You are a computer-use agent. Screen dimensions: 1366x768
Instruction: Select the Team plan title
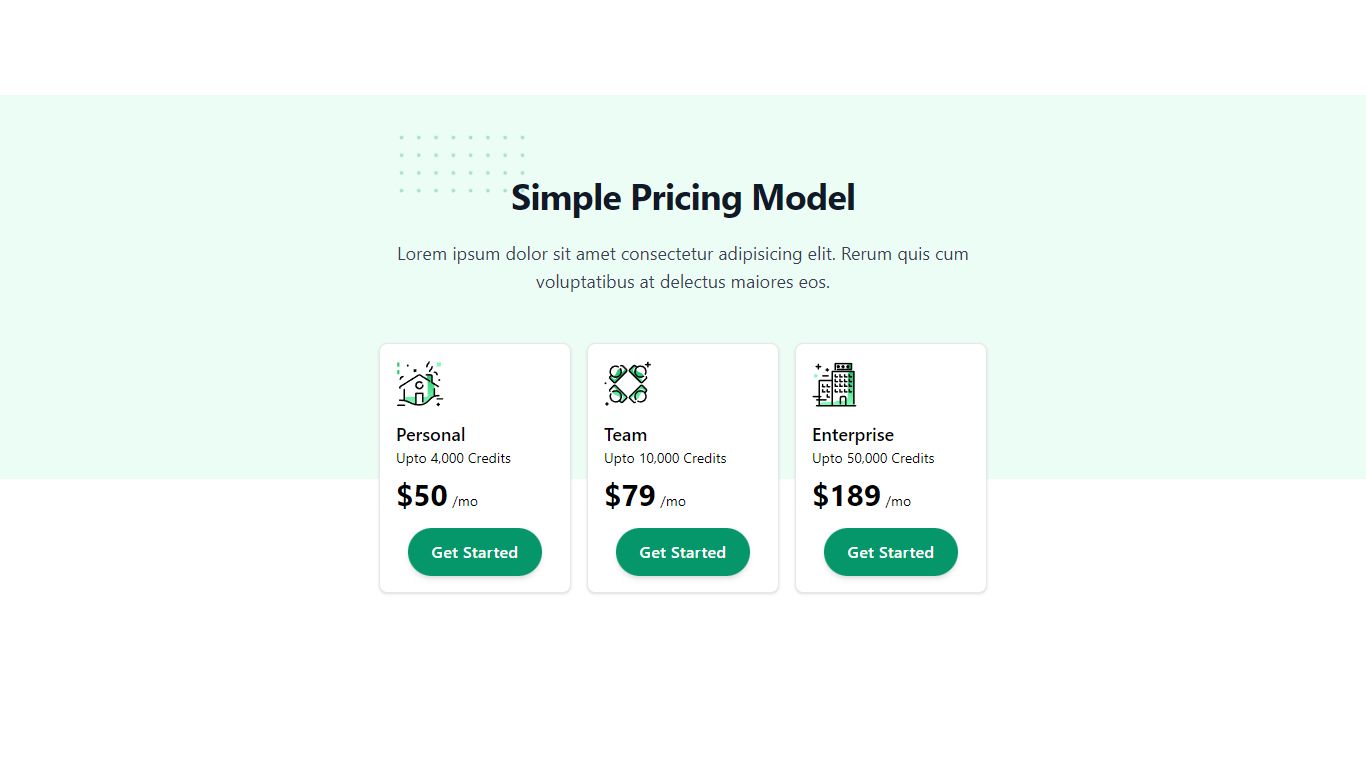point(625,435)
